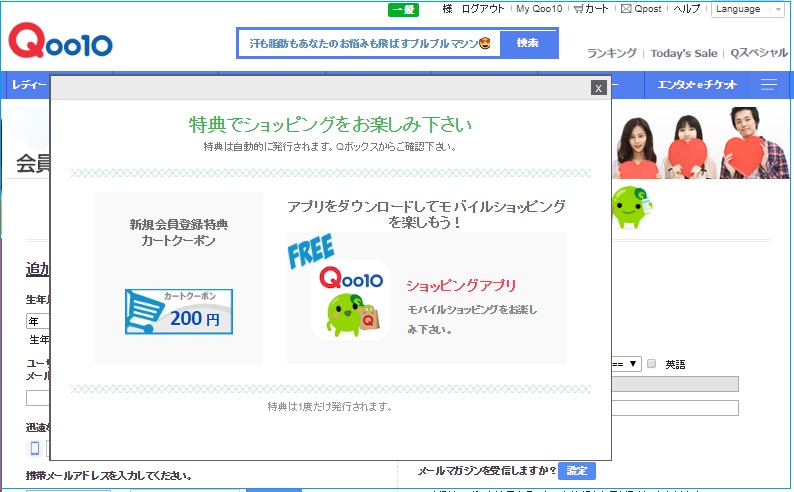Open My Qoo10 link

[539, 9]
